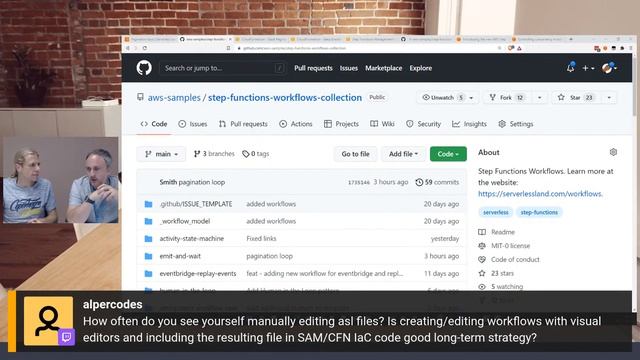View the 0 tags link
The width and height of the screenshot is (640, 360).
pyautogui.click(x=256, y=154)
